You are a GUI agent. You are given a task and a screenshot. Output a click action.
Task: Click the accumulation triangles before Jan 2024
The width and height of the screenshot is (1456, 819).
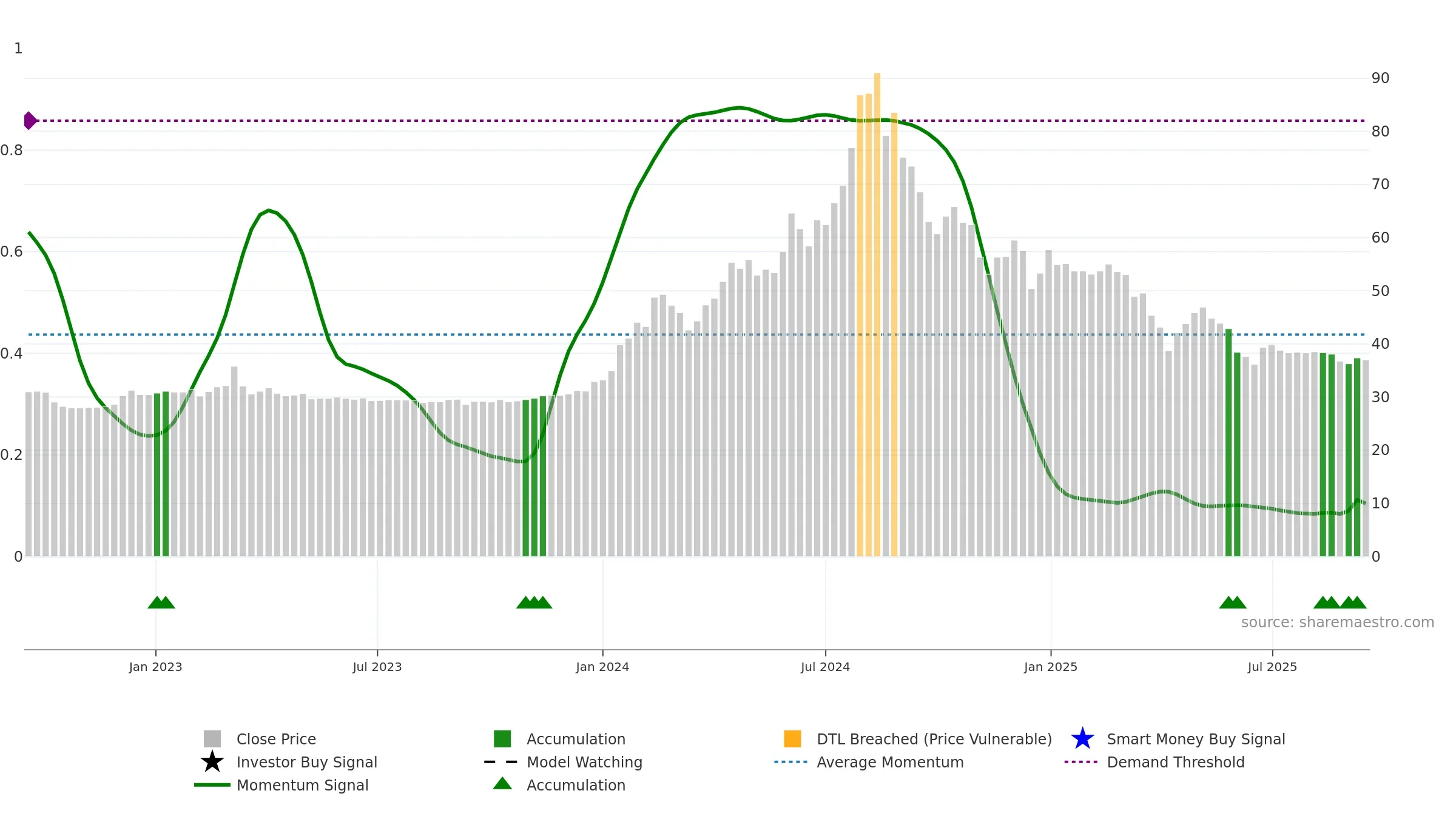pos(534,602)
